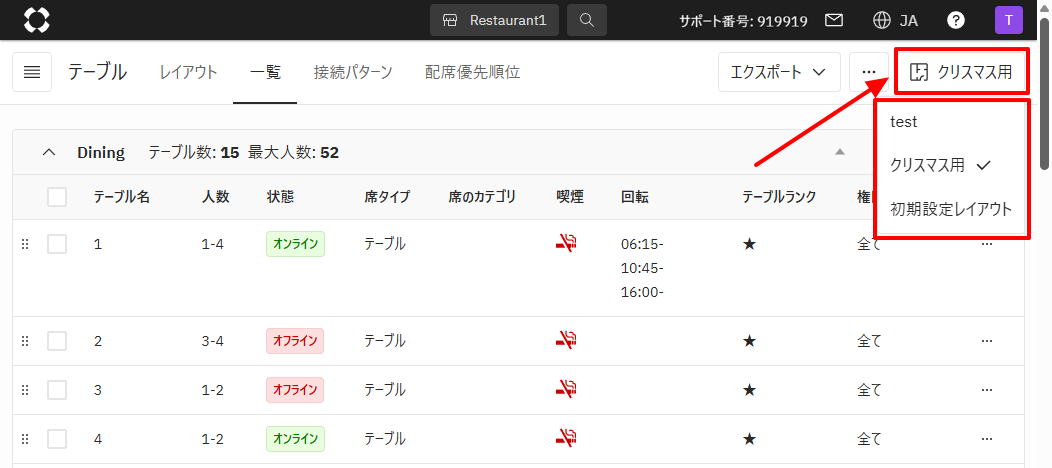Select the 一覧 tab
The width and height of the screenshot is (1052, 468).
click(265, 72)
